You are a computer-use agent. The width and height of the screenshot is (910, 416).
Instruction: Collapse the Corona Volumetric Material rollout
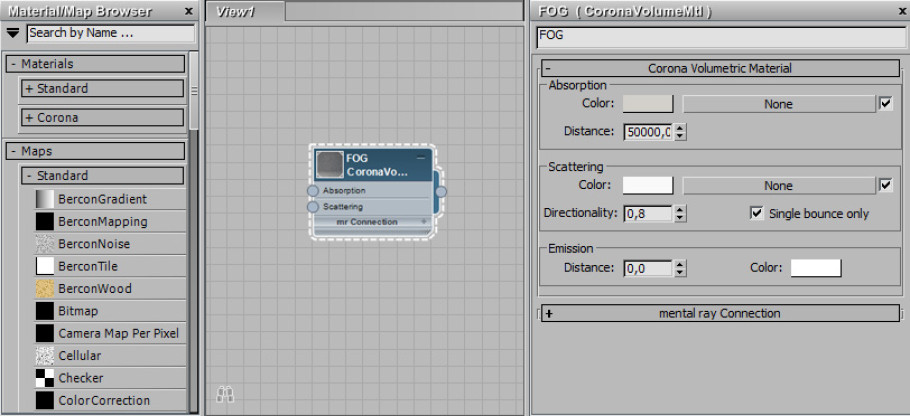tap(720, 68)
